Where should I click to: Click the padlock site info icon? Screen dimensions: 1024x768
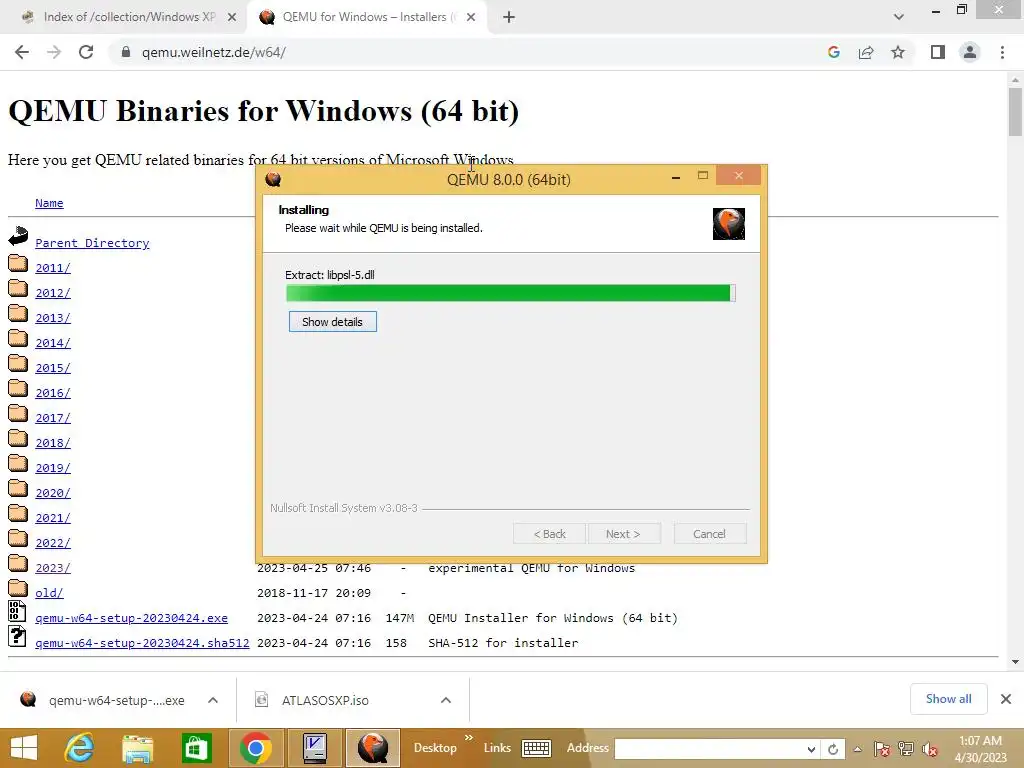(x=126, y=52)
